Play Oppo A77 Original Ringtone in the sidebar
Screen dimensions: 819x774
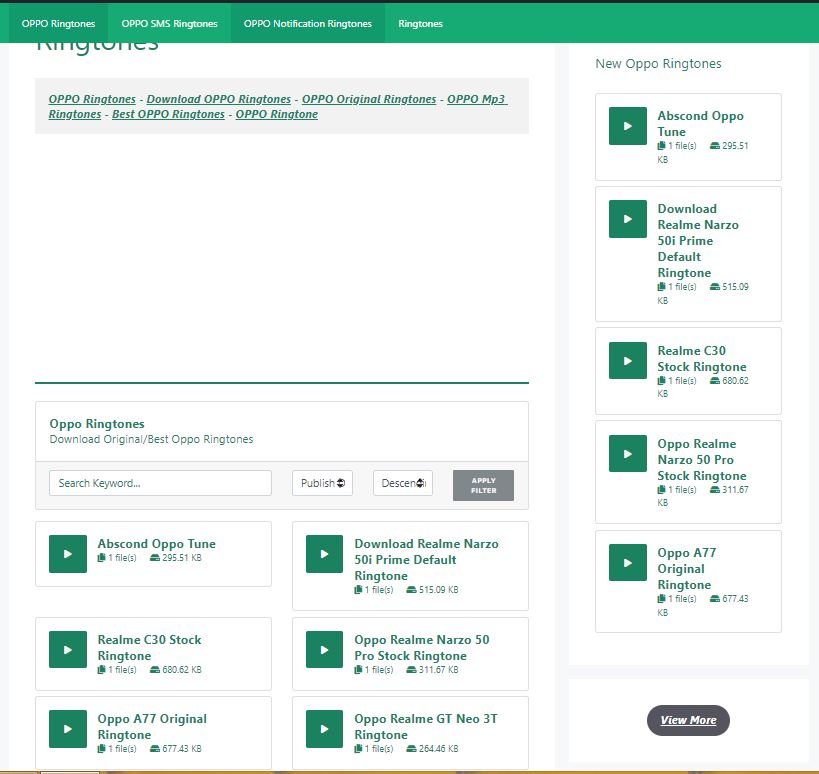pos(627,562)
